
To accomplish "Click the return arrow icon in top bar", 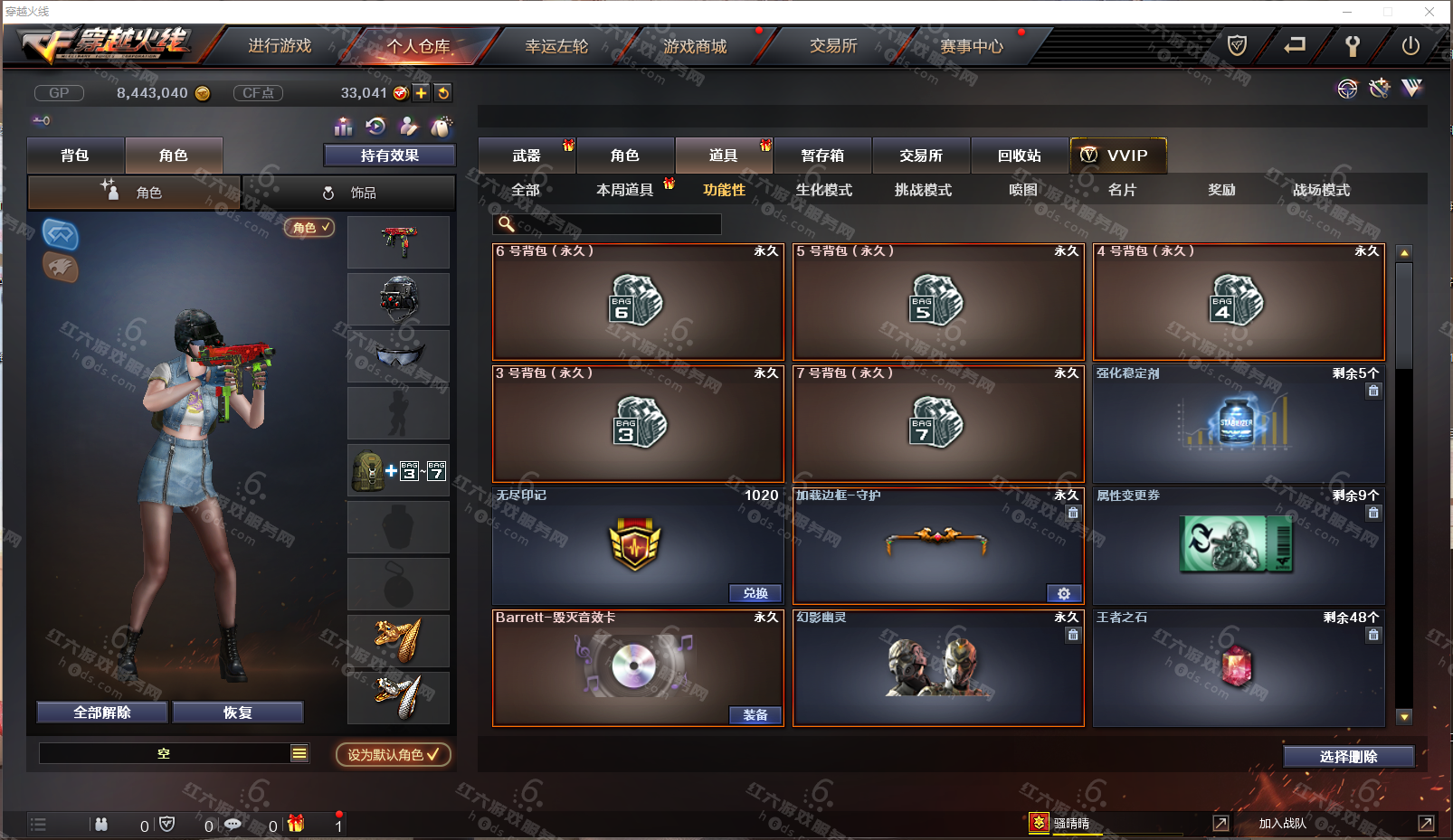I will pos(1295,45).
